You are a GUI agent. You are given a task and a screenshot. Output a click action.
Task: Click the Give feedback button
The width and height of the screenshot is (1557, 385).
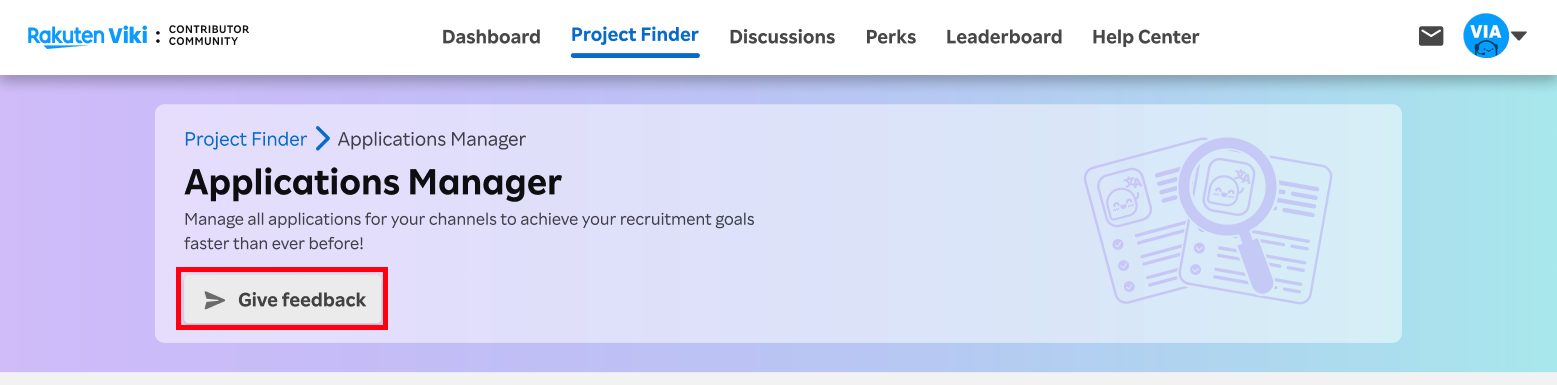(x=283, y=299)
